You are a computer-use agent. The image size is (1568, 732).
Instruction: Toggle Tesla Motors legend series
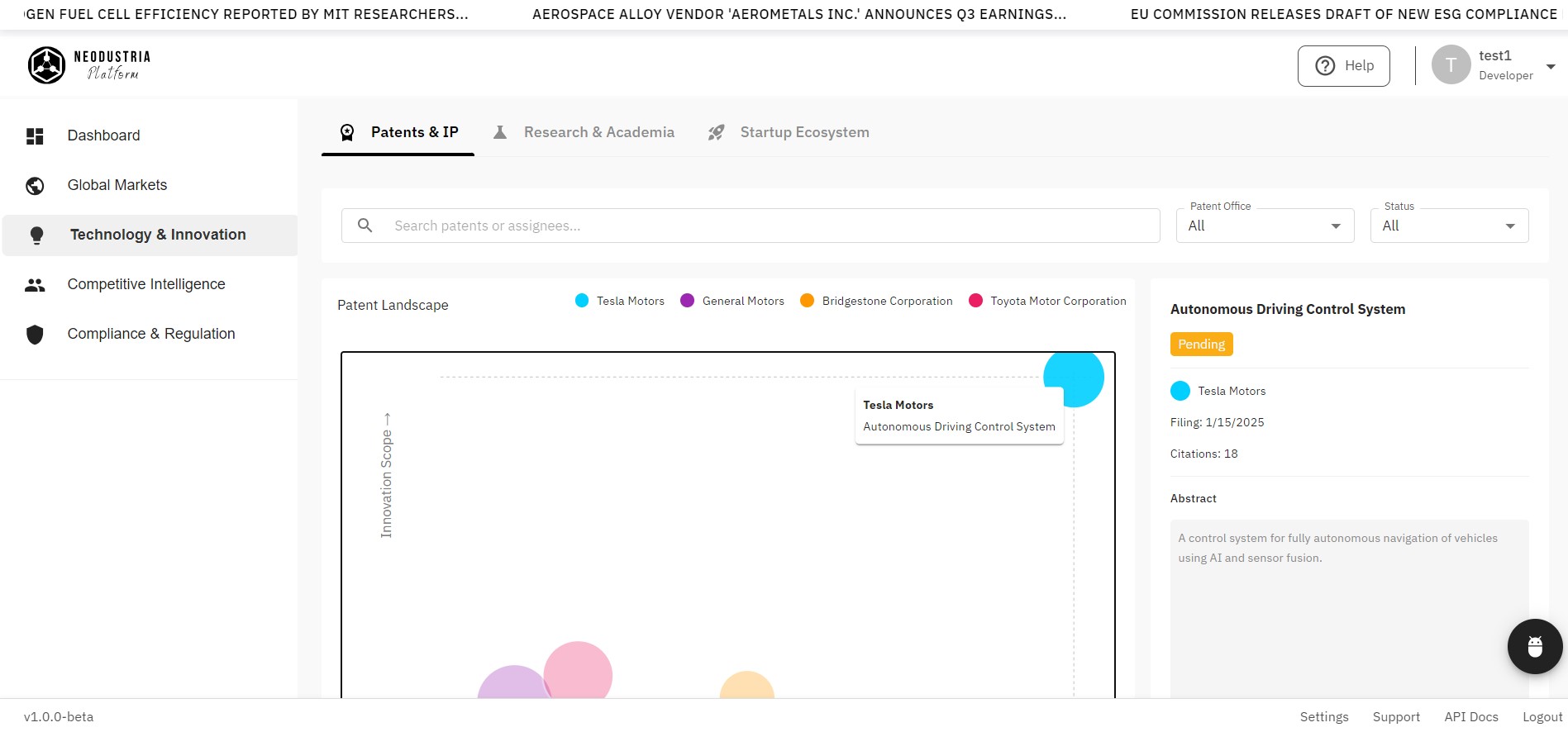point(619,301)
